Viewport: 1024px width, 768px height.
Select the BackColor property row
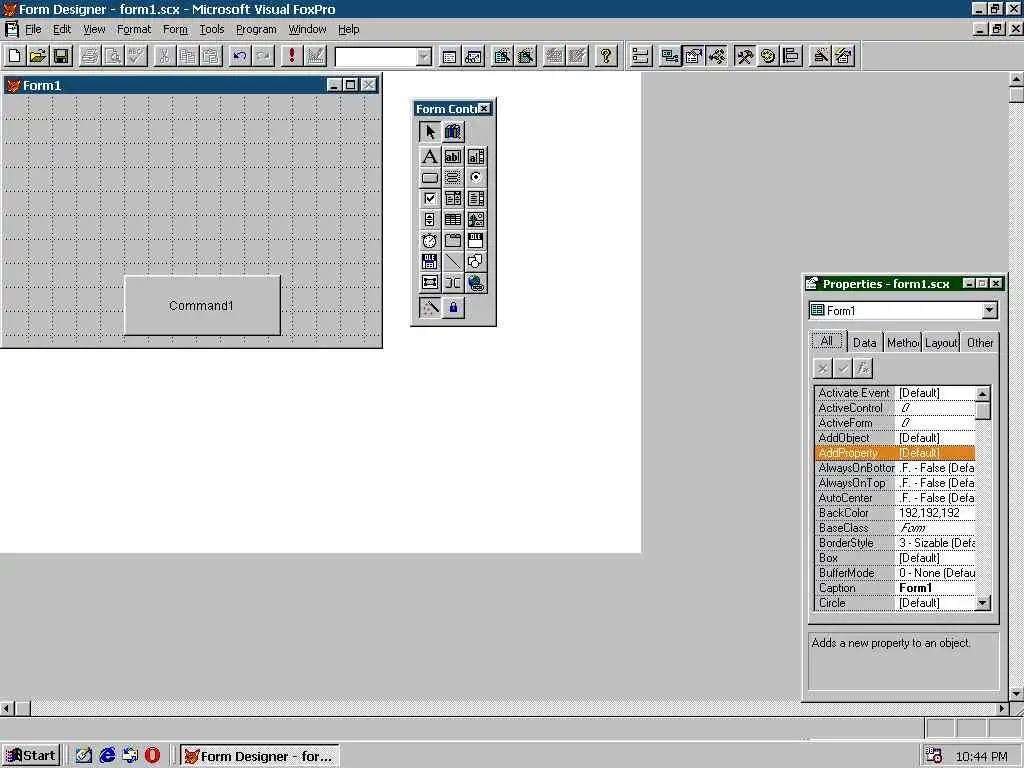(895, 513)
